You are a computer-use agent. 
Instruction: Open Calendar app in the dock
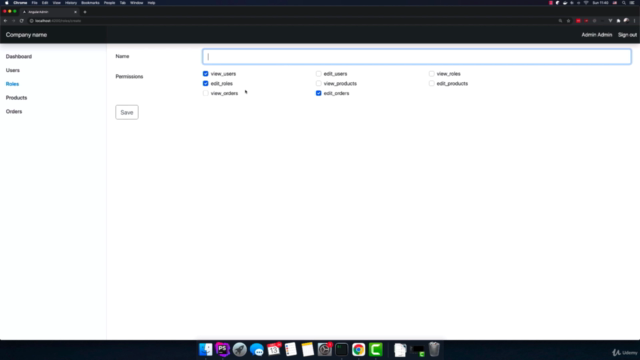tap(274, 350)
